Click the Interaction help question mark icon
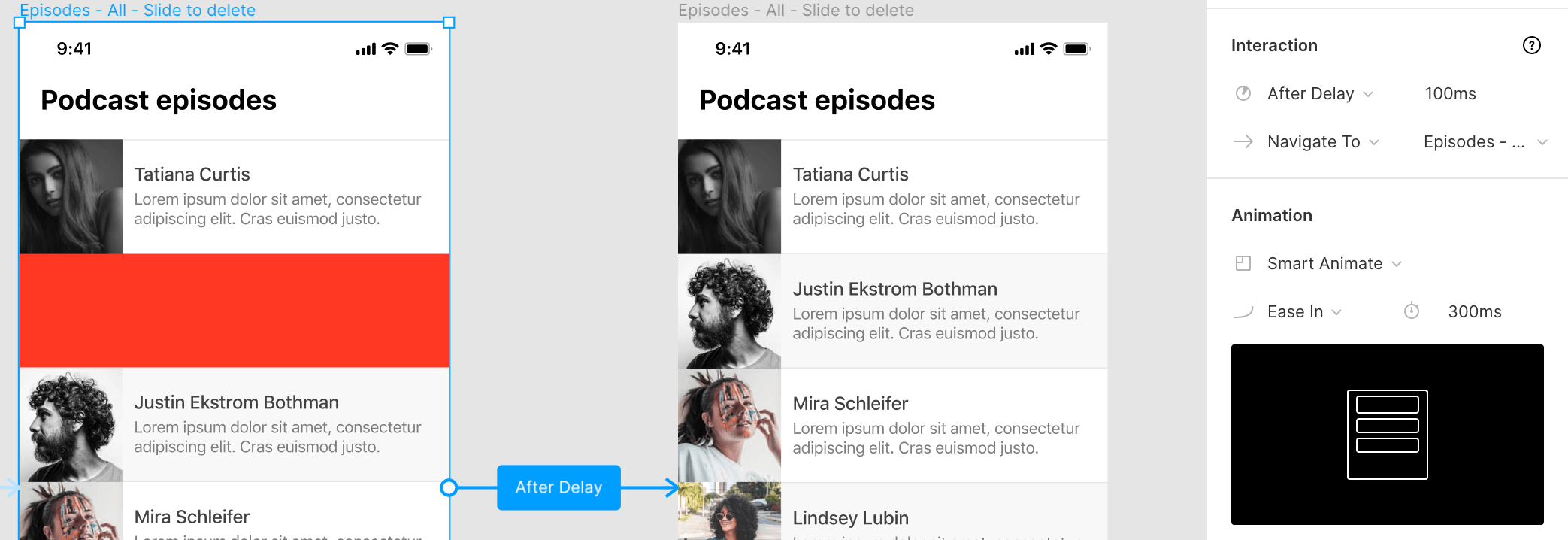Image resolution: width=1568 pixels, height=540 pixels. click(x=1531, y=45)
